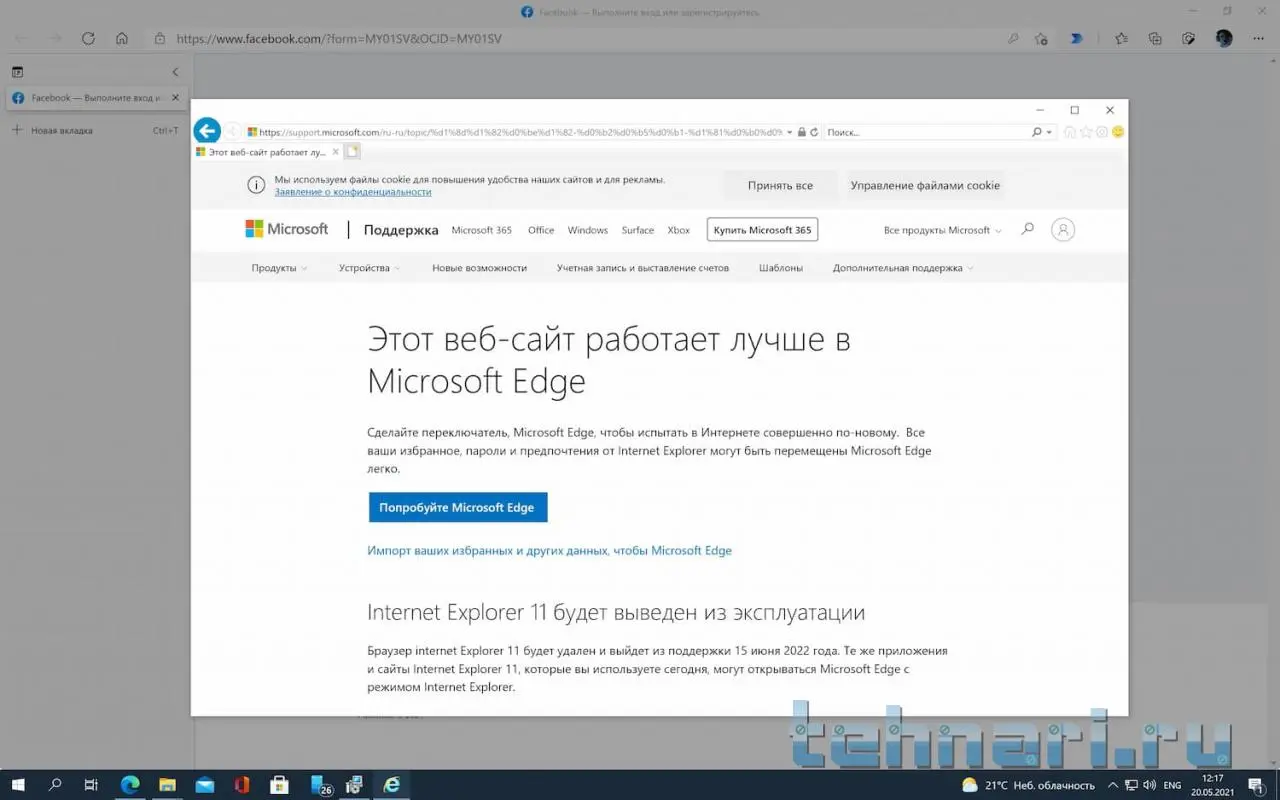Open Internet Explorer favorites star

click(x=1086, y=132)
